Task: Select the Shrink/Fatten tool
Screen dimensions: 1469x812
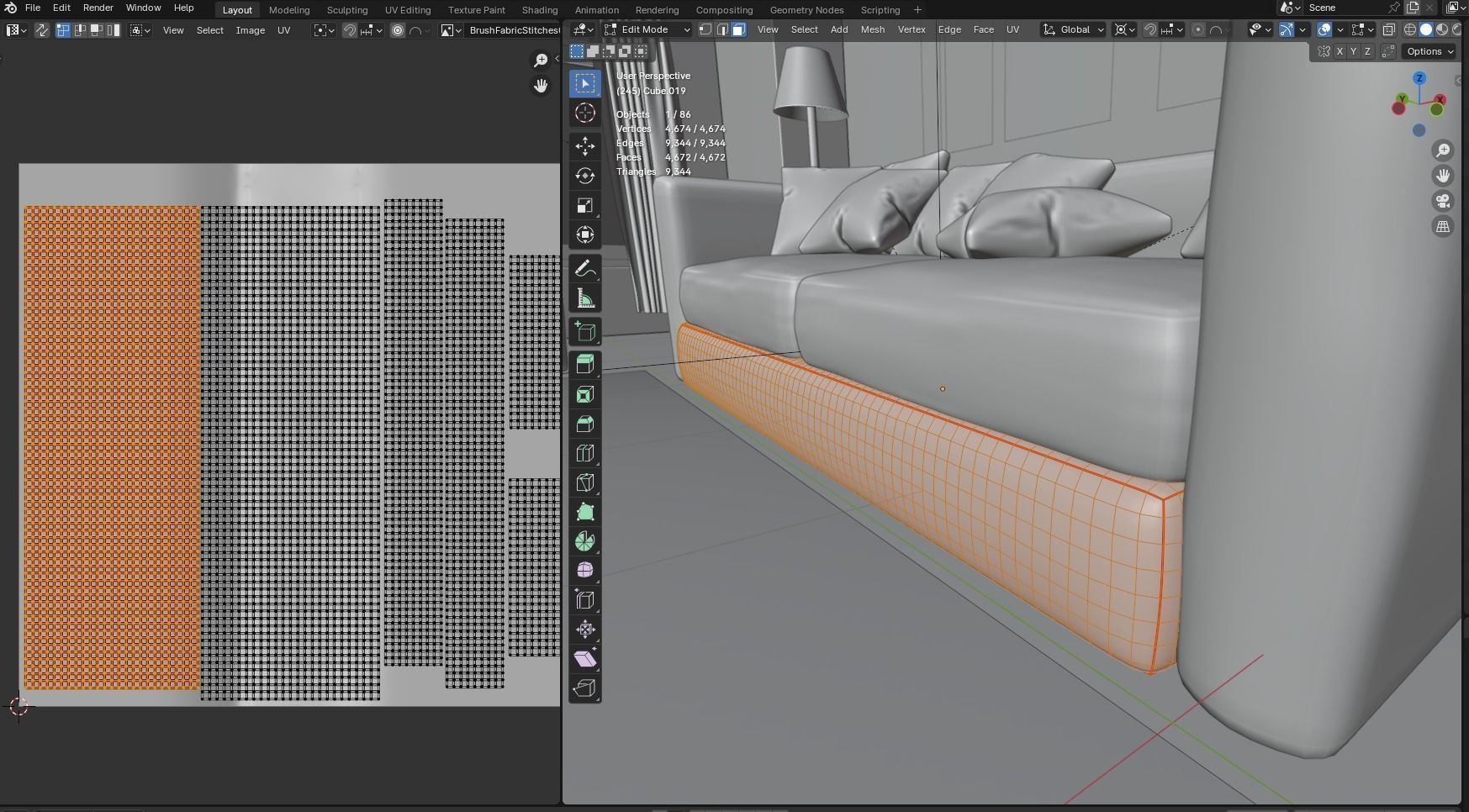Action: tap(585, 630)
